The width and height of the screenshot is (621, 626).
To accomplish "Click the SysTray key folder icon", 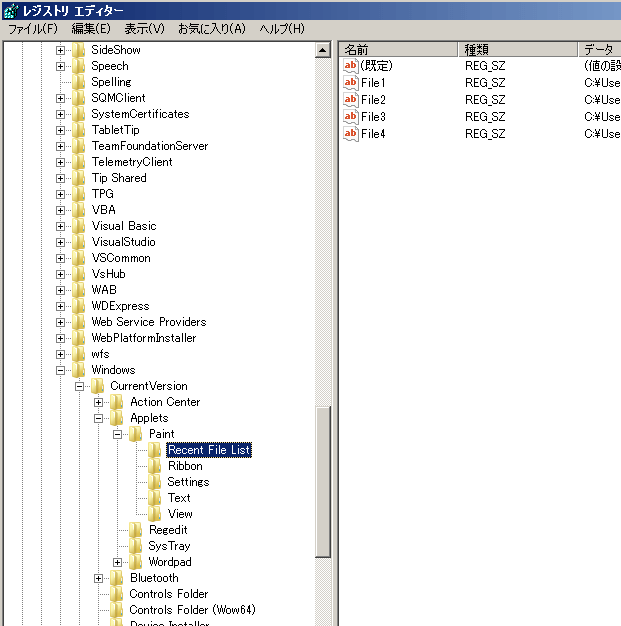I will point(136,546).
